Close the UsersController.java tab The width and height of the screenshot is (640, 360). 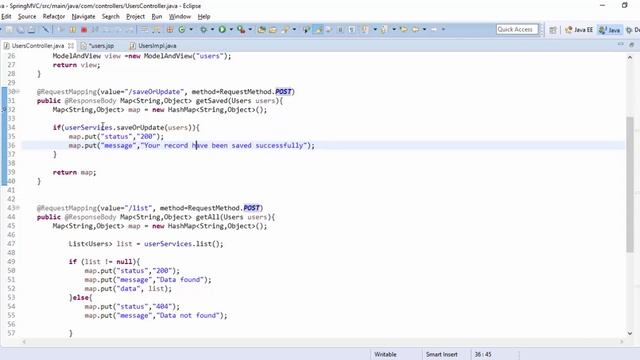[x=71, y=46]
